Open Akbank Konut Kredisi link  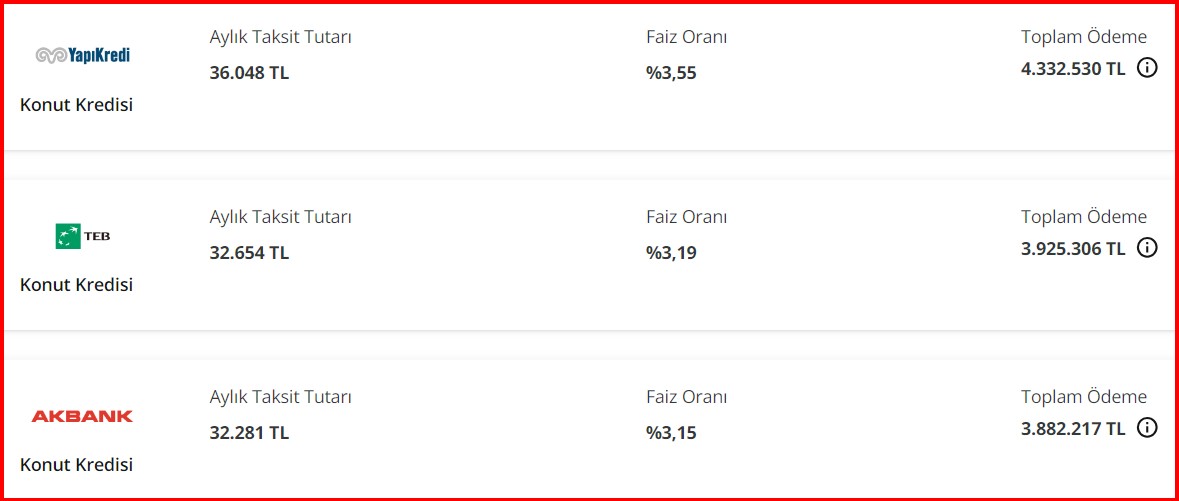click(x=77, y=465)
